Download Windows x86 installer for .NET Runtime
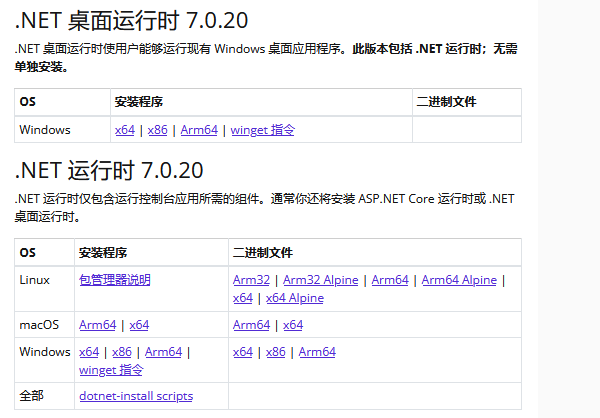Viewport: 600px width, 418px height. click(122, 352)
